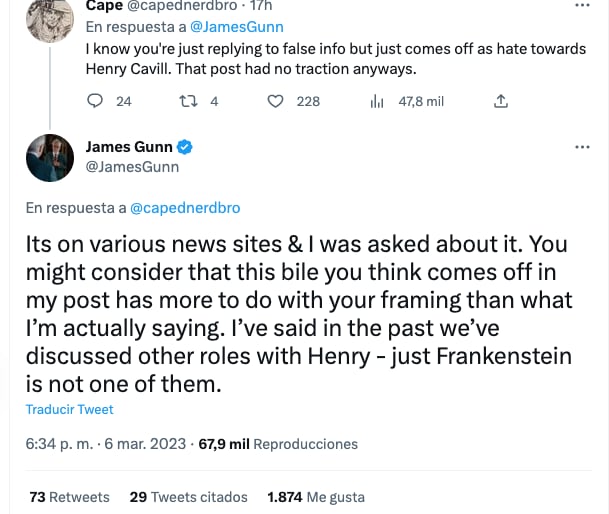This screenshot has width=609, height=514.
Task: Share Cape's tweet via share icon
Action: coord(502,101)
